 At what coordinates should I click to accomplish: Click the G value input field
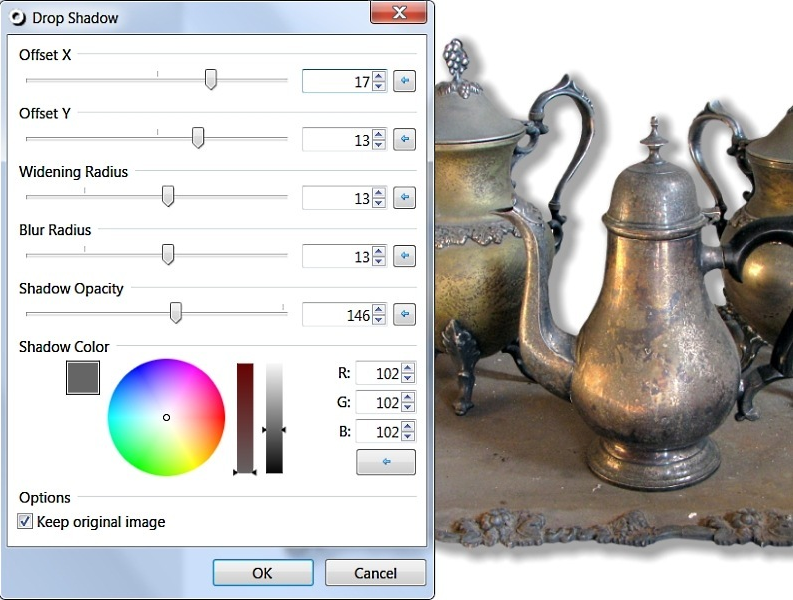(379, 403)
